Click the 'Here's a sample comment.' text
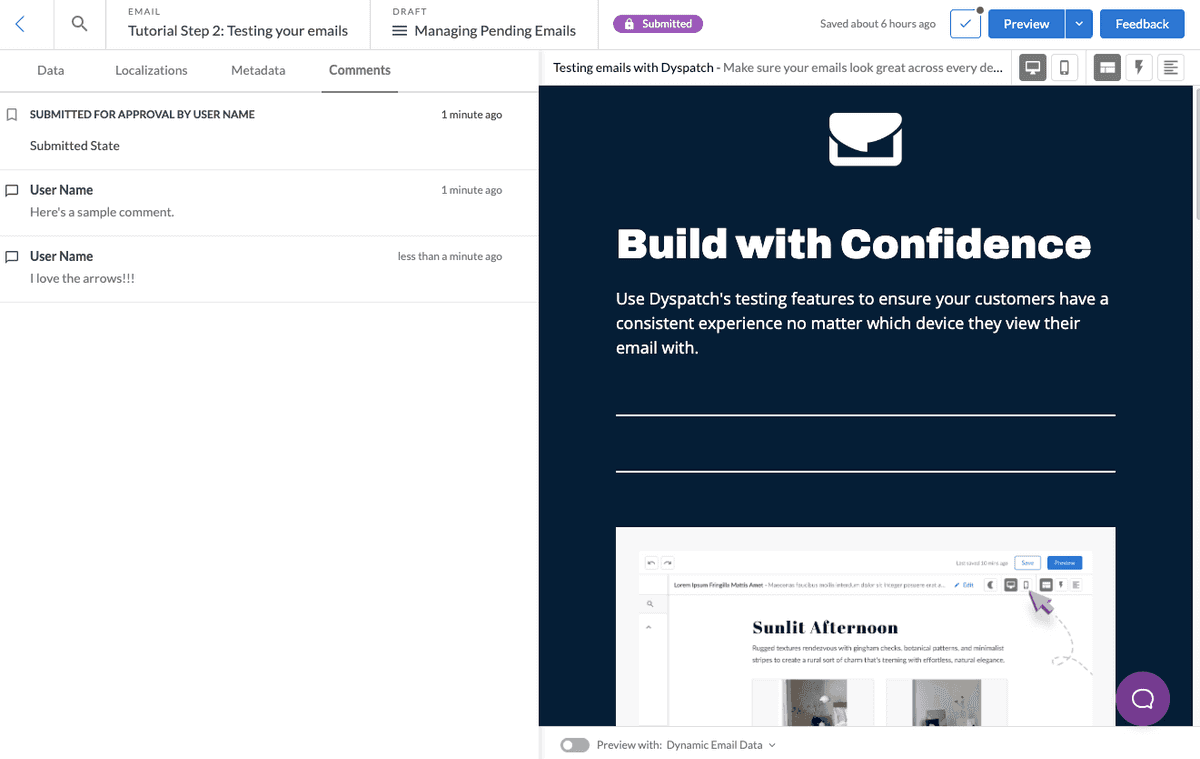The image size is (1200, 759). (x=102, y=212)
